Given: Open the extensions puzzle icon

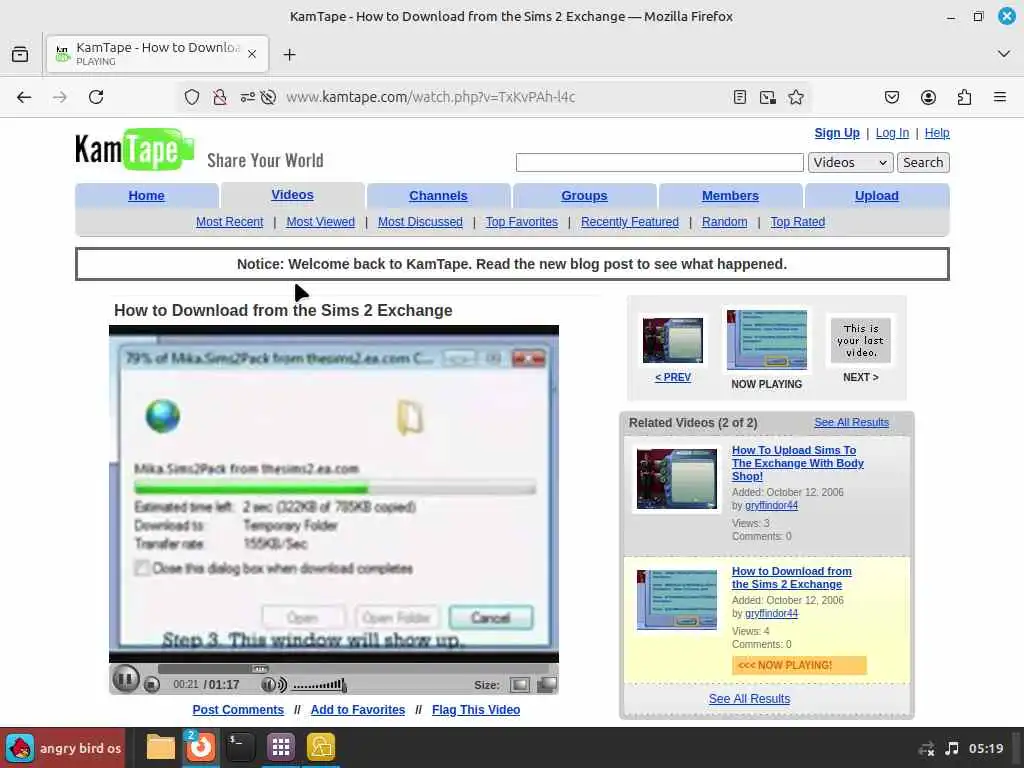Looking at the screenshot, I should click(965, 97).
